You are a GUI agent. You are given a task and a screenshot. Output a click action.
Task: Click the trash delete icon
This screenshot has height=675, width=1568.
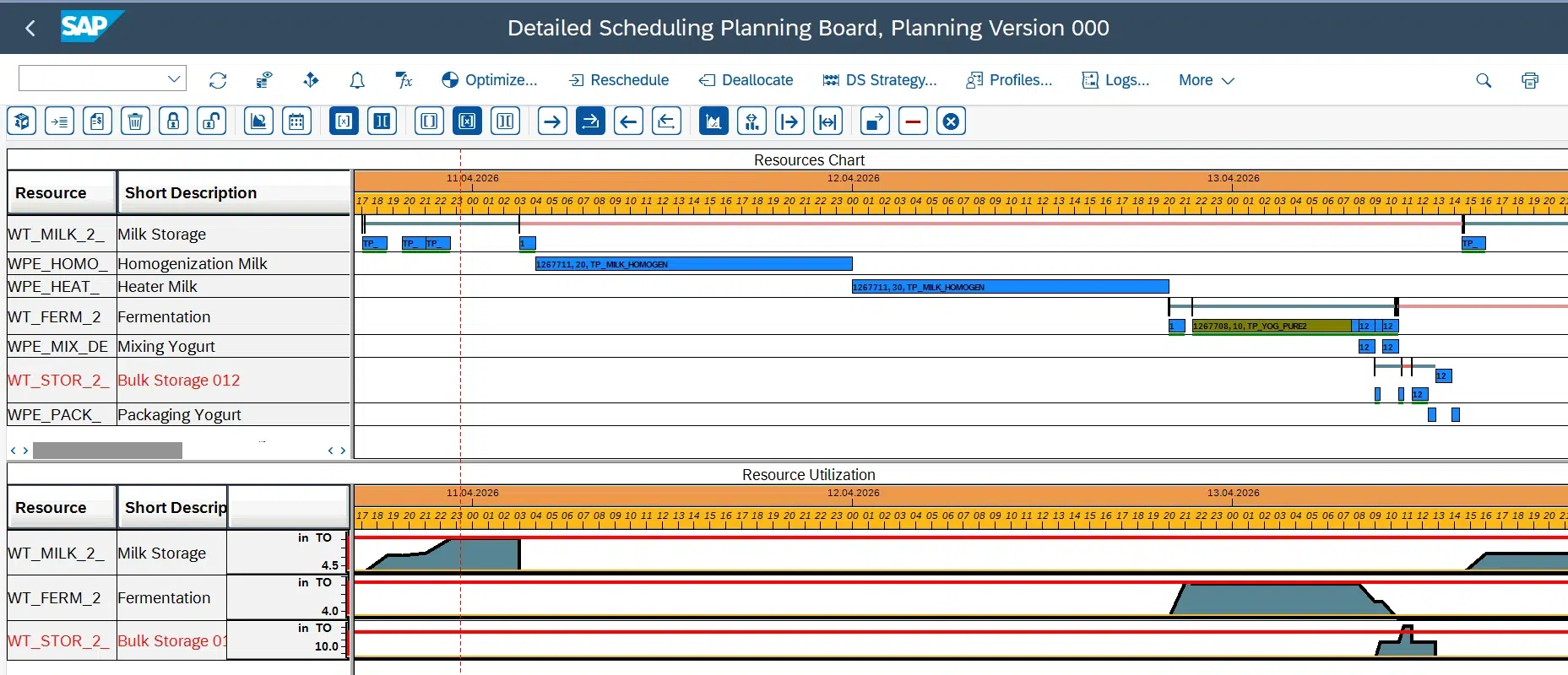(135, 121)
